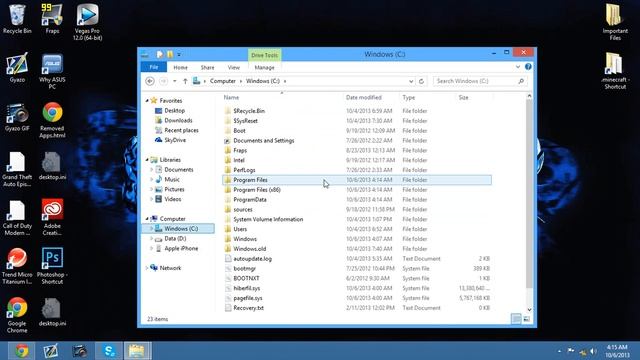
Task: Select Call of Duty Modern desktop shortcut
Action: [17, 218]
